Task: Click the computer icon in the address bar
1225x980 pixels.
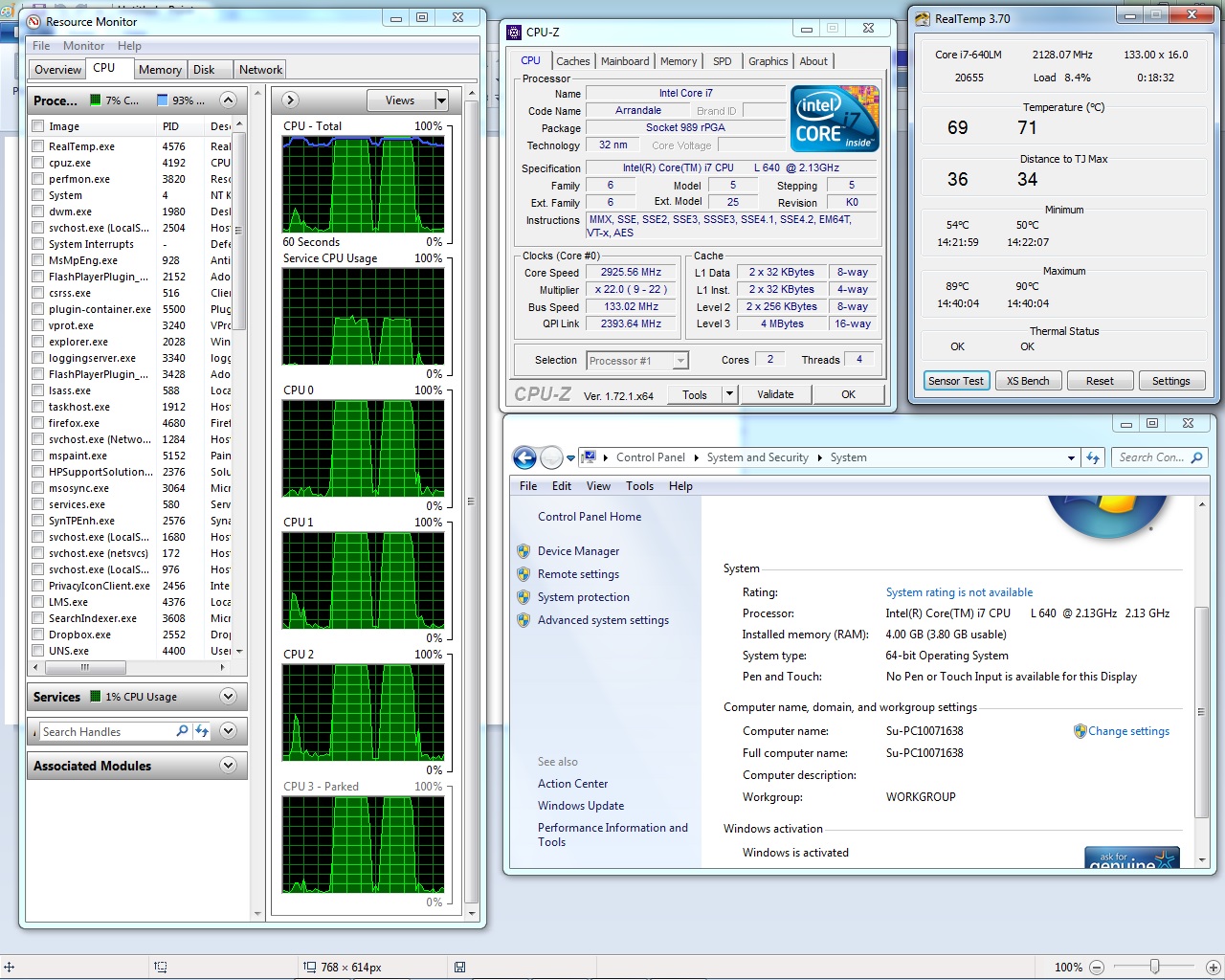Action: 590,457
